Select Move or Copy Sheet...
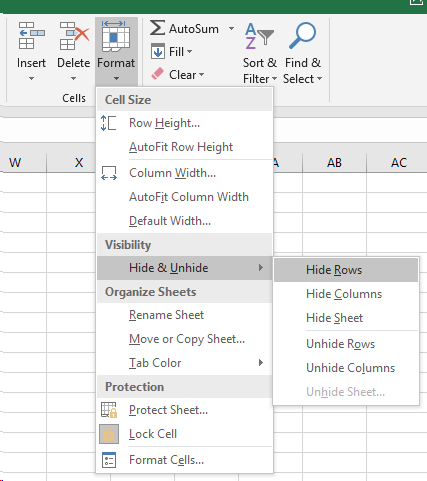The width and height of the screenshot is (427, 481). coord(185,339)
